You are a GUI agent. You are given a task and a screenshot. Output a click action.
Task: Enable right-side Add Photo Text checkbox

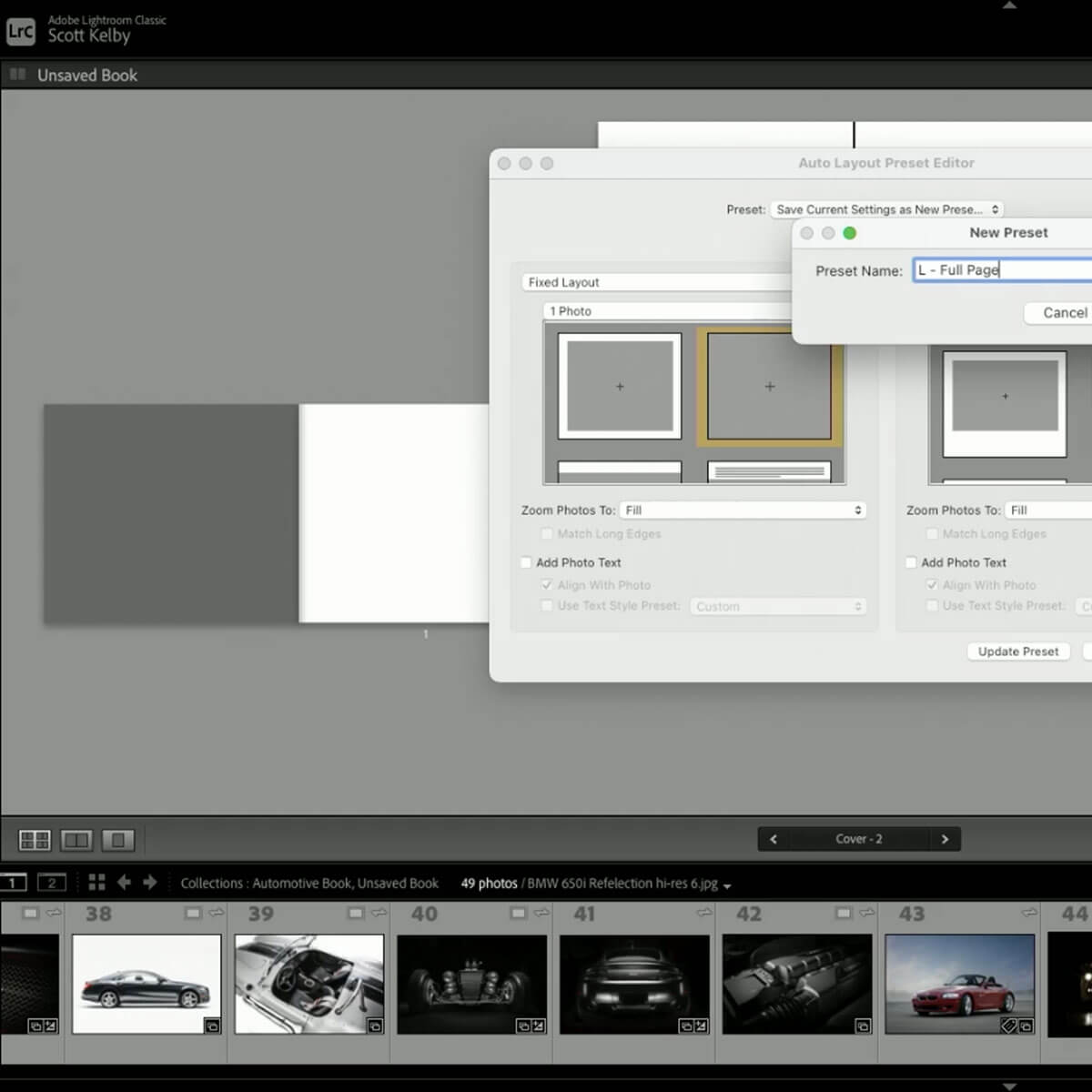911,562
